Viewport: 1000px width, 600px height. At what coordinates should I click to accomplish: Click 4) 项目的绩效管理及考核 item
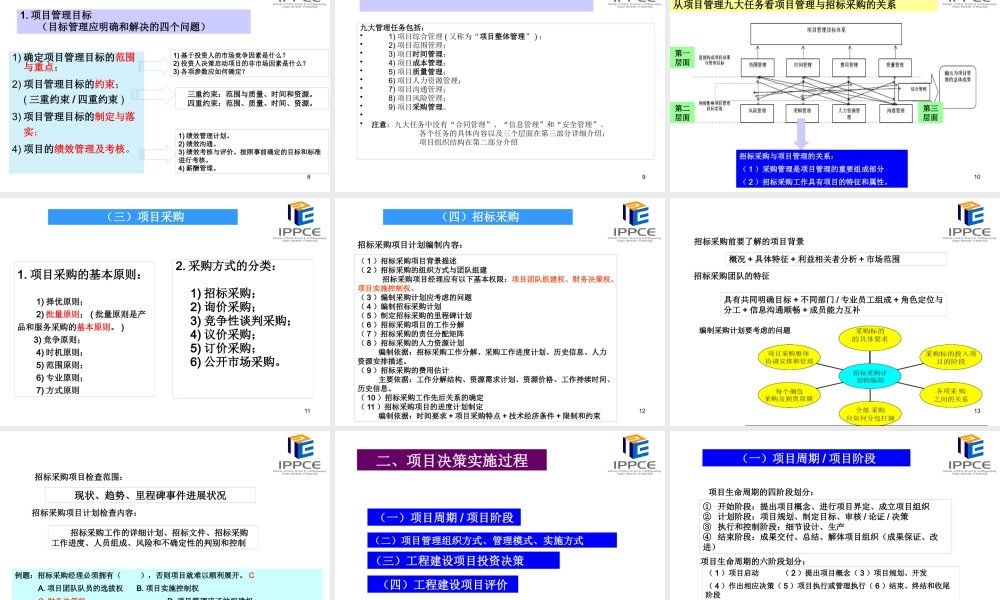(71, 149)
